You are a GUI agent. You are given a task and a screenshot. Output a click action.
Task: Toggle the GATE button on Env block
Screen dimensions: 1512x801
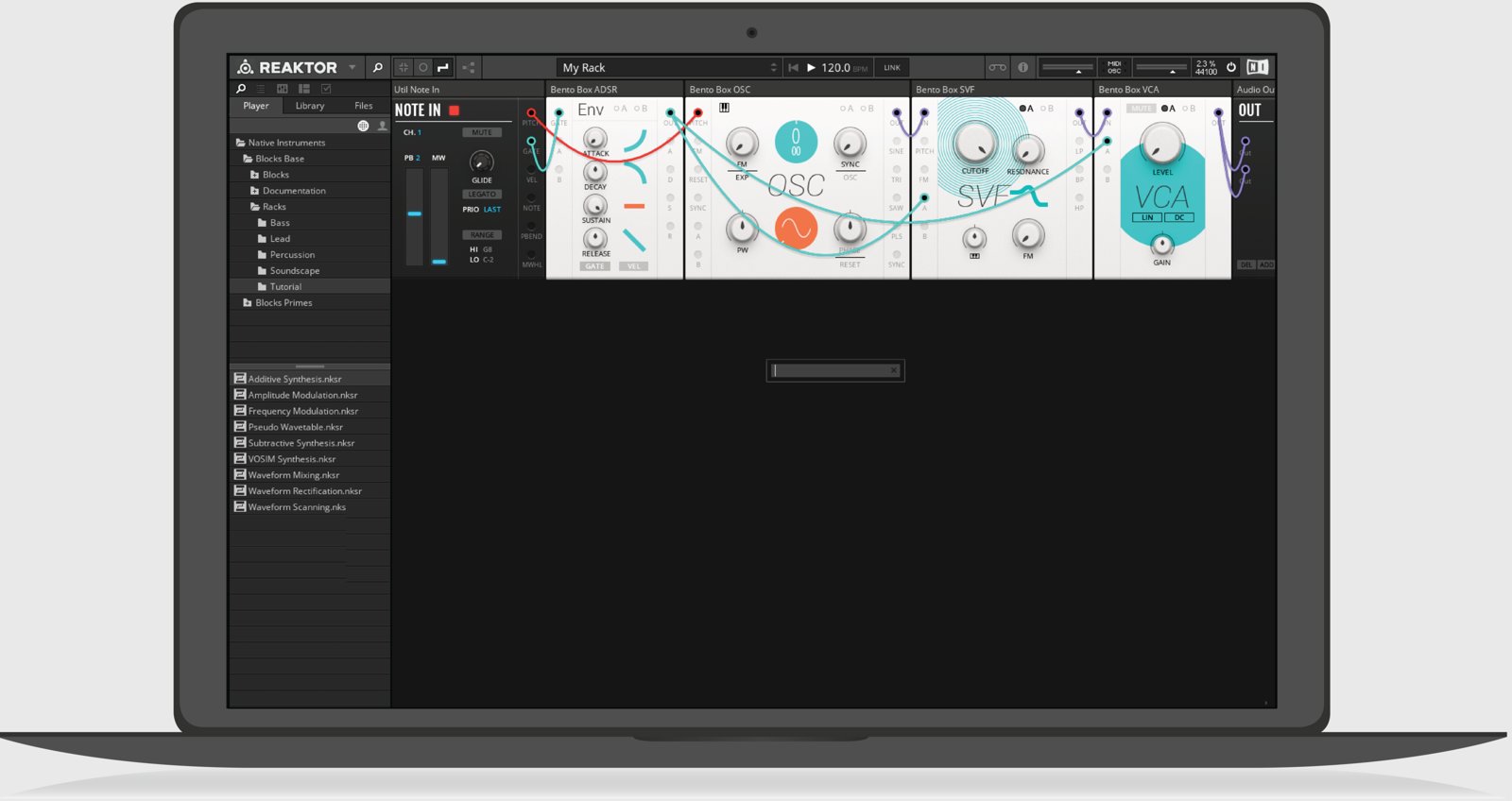click(x=594, y=266)
